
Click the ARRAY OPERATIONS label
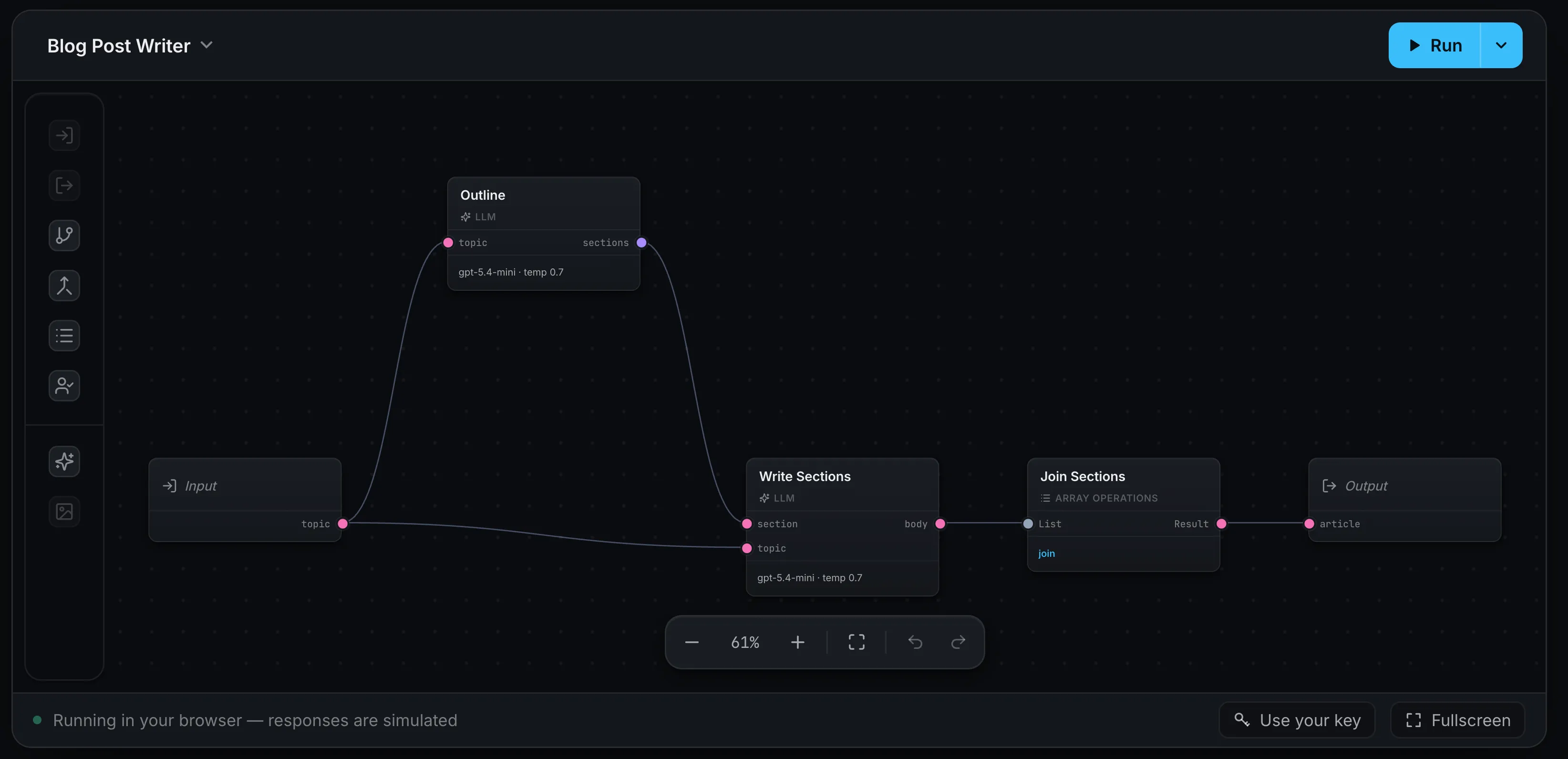[1106, 498]
